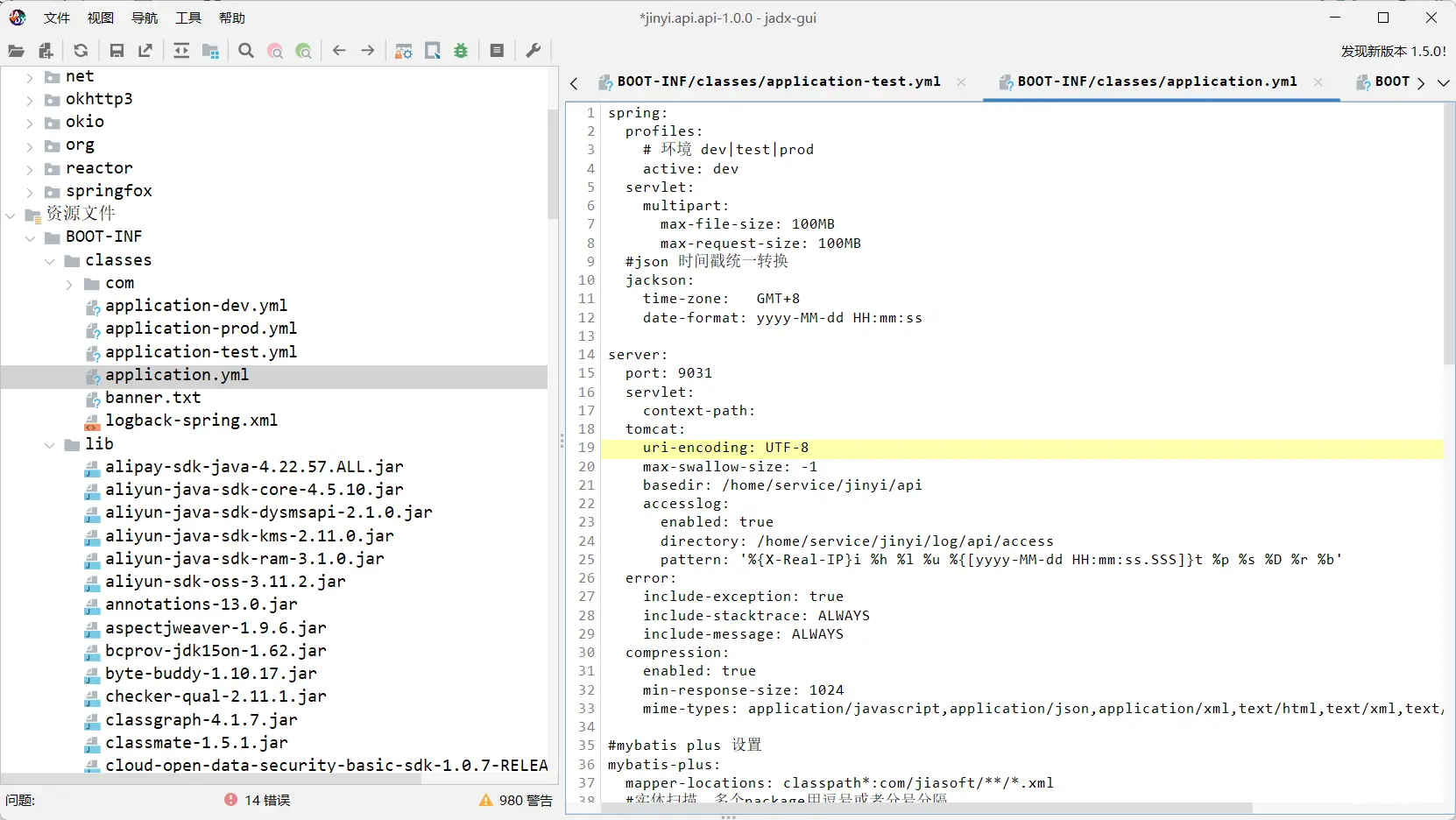Navigate back with the left arrow
This screenshot has height=820, width=1456.
[x=339, y=51]
